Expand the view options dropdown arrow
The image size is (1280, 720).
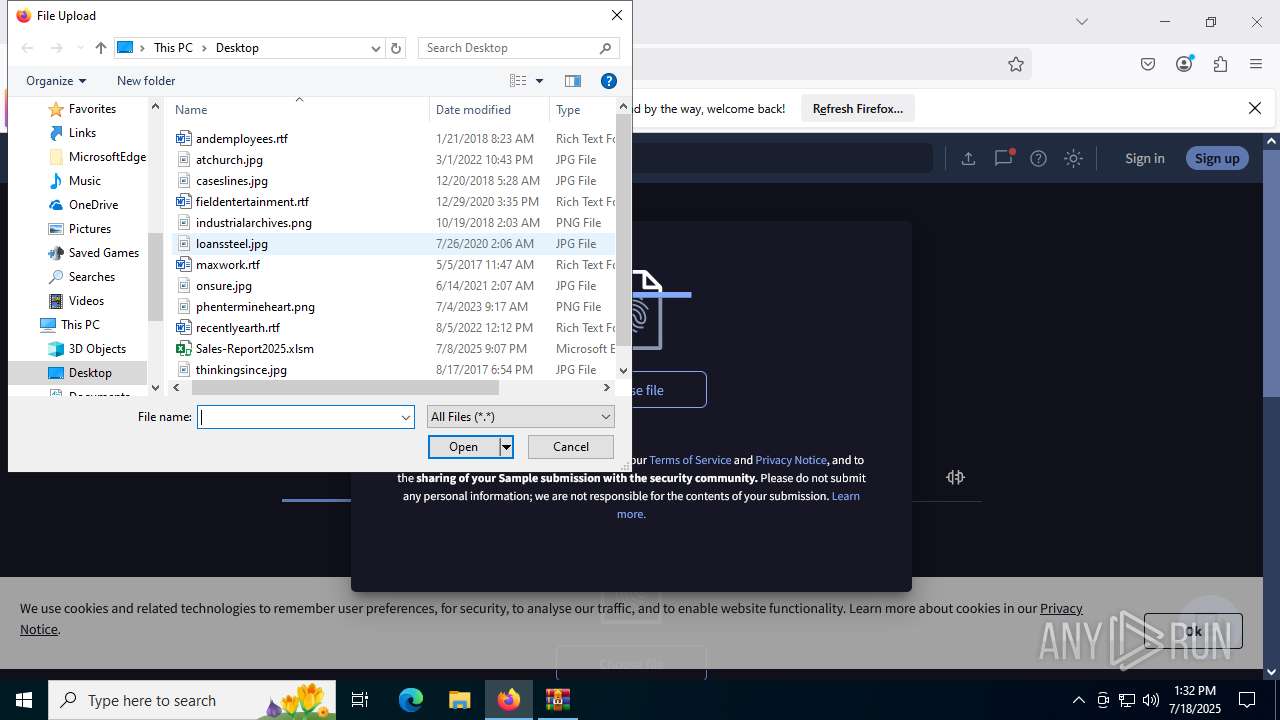pyautogui.click(x=539, y=81)
